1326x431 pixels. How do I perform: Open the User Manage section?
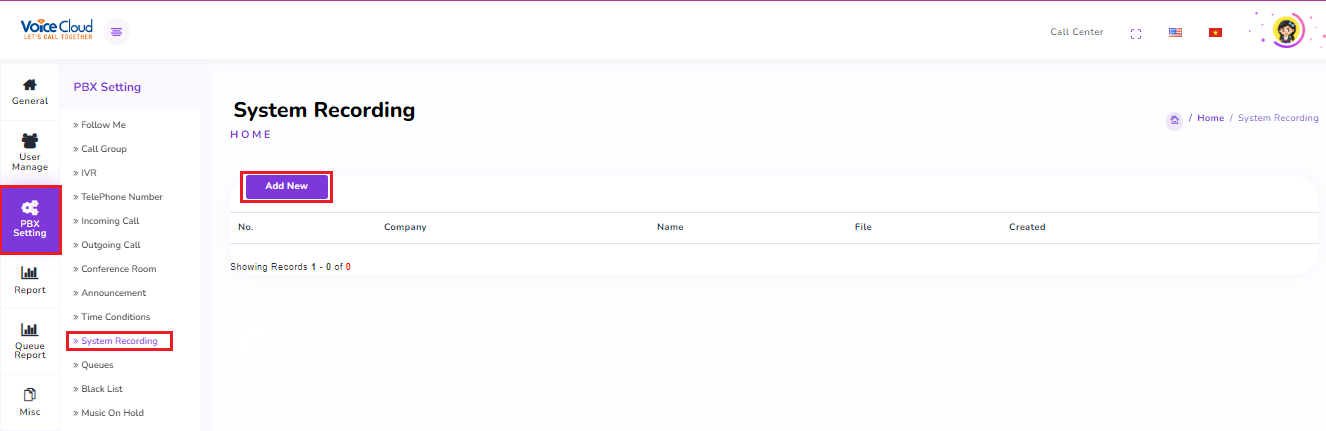(x=30, y=153)
